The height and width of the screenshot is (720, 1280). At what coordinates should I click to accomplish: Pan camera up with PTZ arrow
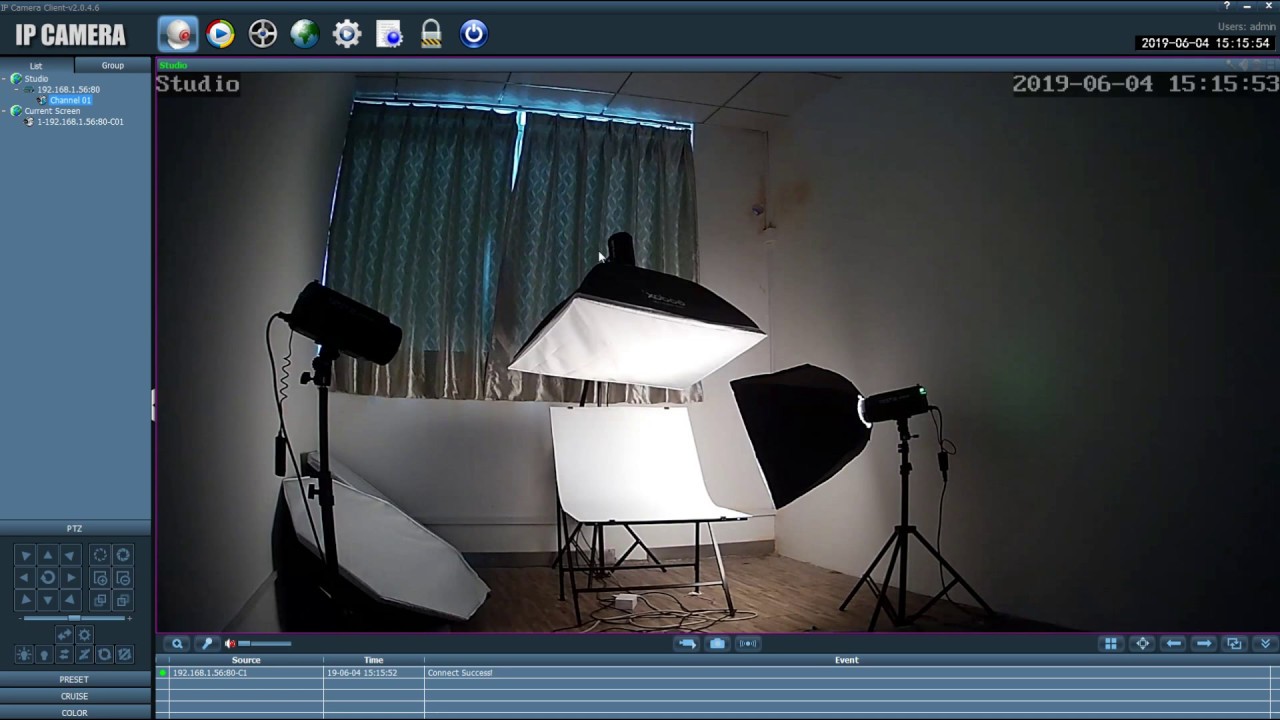(x=47, y=555)
